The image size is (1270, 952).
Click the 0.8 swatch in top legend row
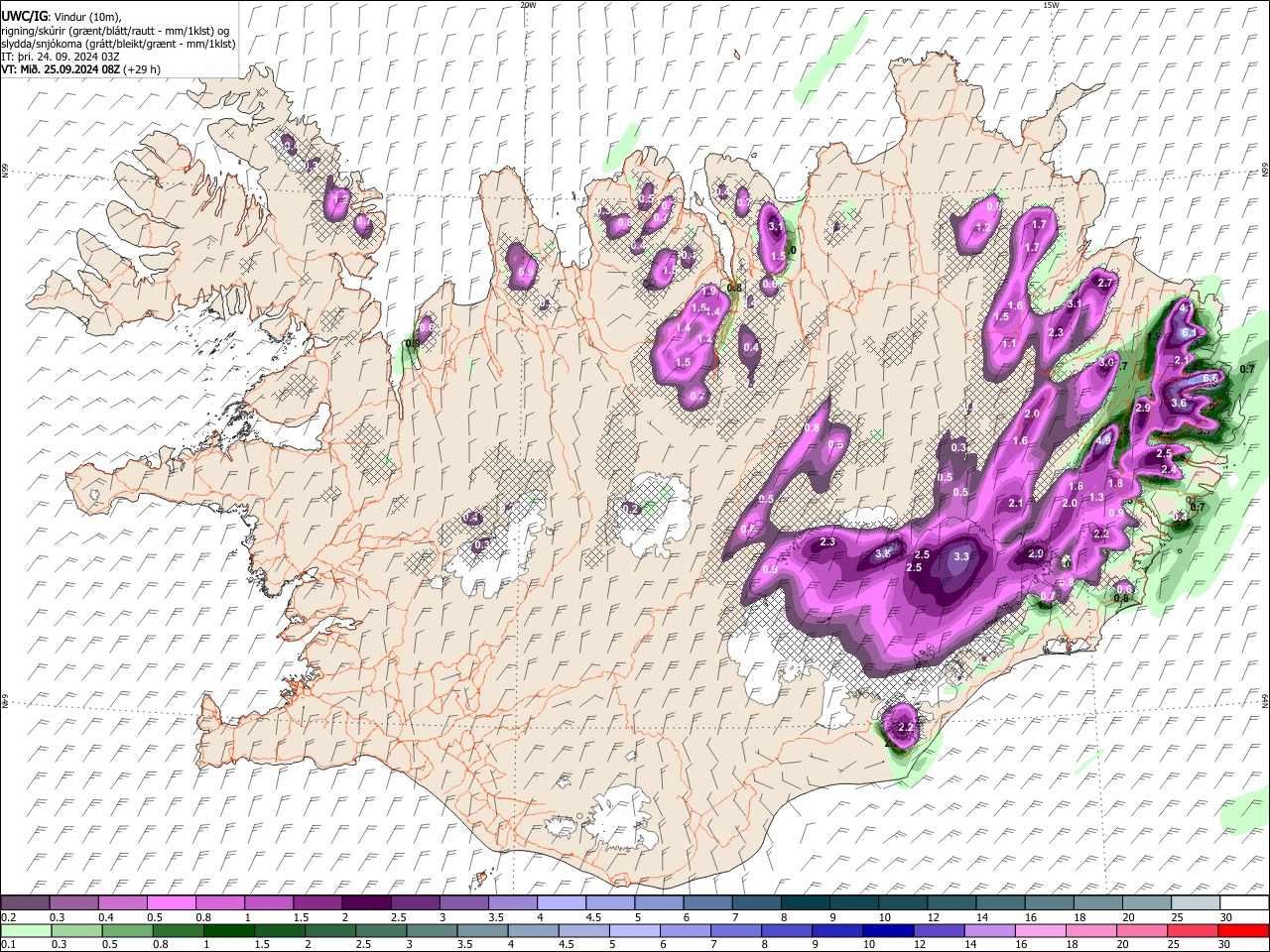pyautogui.click(x=219, y=902)
